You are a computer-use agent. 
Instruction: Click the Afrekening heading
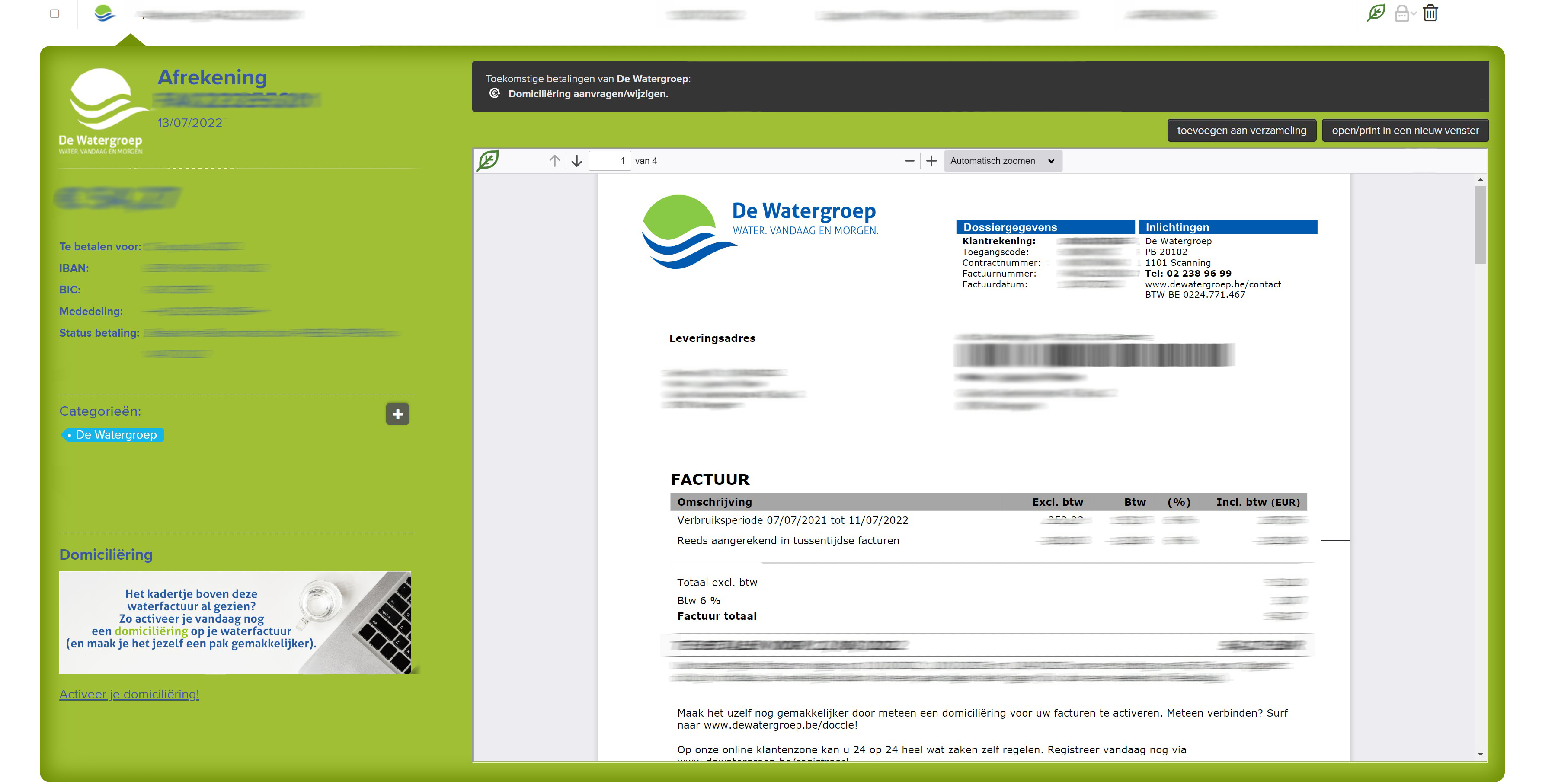coord(212,77)
